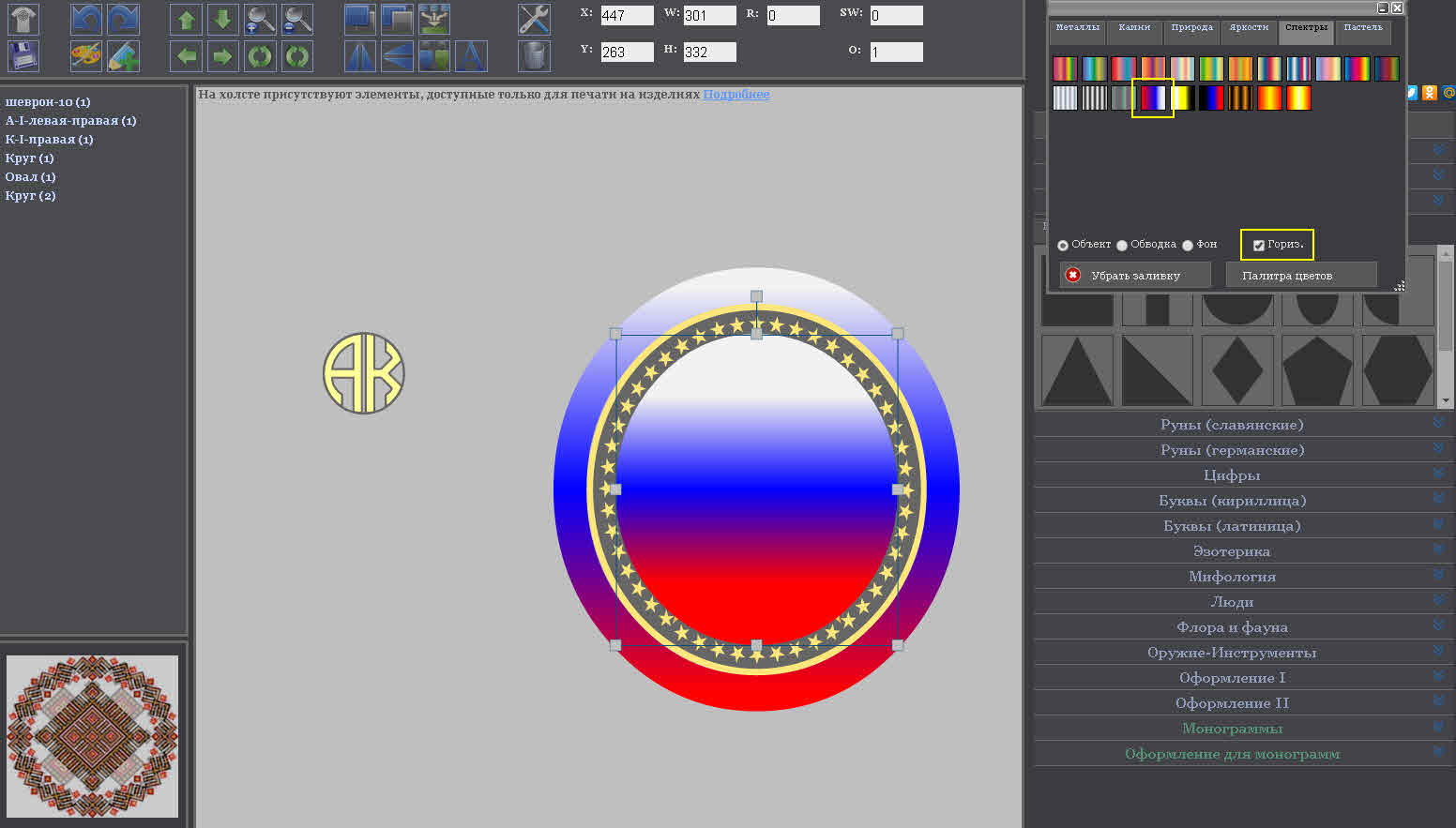Select the шеврон-10 (1) layer

[48, 101]
